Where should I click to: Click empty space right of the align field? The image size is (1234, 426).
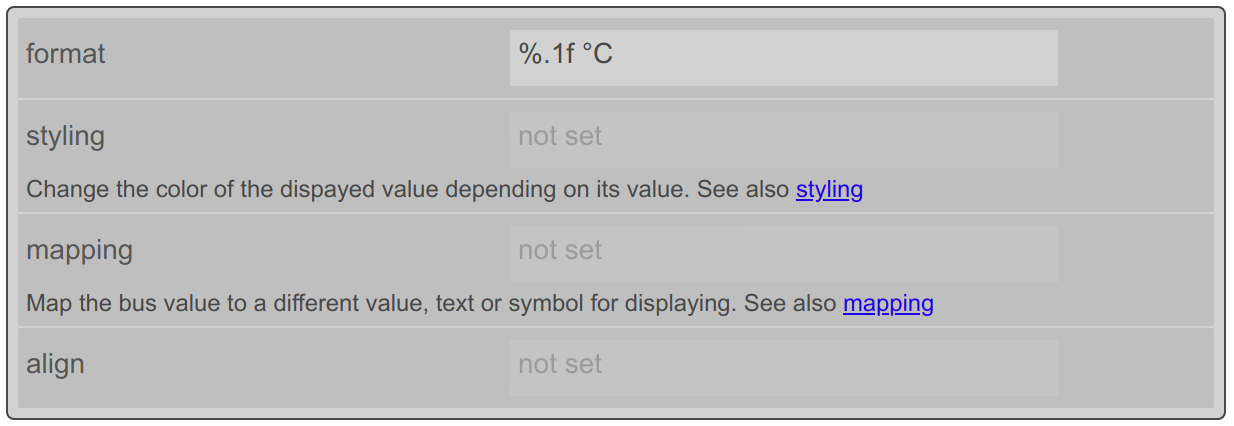pos(1134,367)
